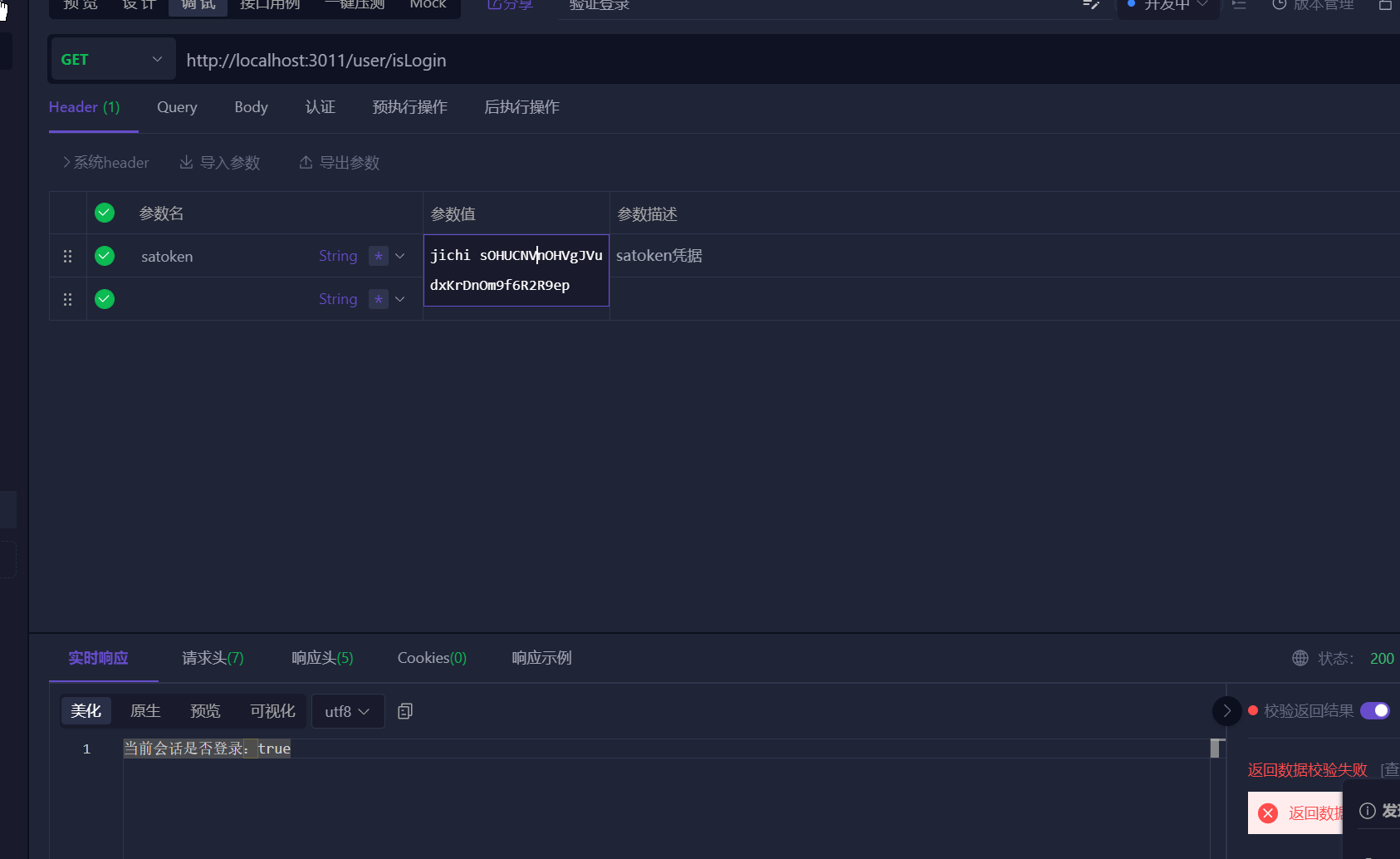
Task: Switch to the 调试 top tab
Action: [x=198, y=6]
